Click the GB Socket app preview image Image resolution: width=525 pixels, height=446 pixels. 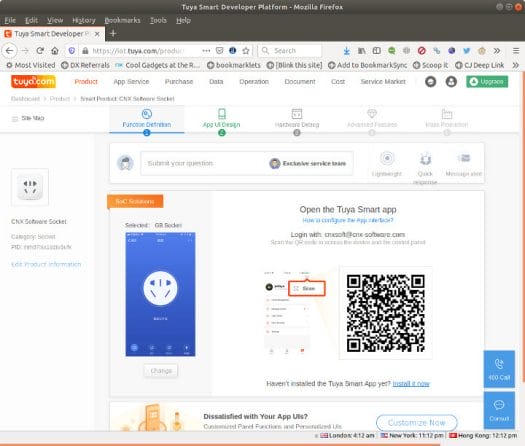coord(160,294)
